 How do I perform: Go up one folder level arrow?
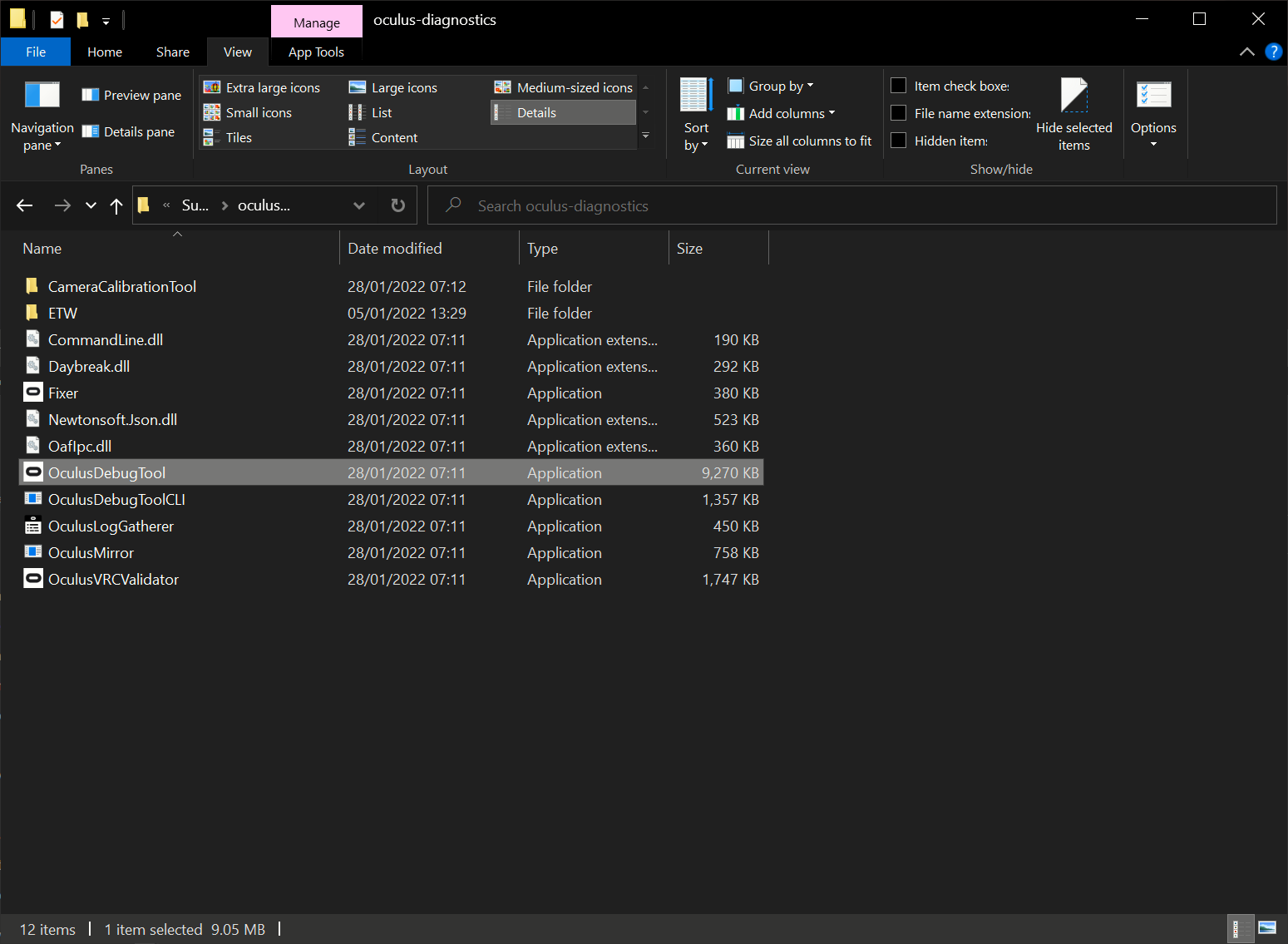[x=116, y=205]
